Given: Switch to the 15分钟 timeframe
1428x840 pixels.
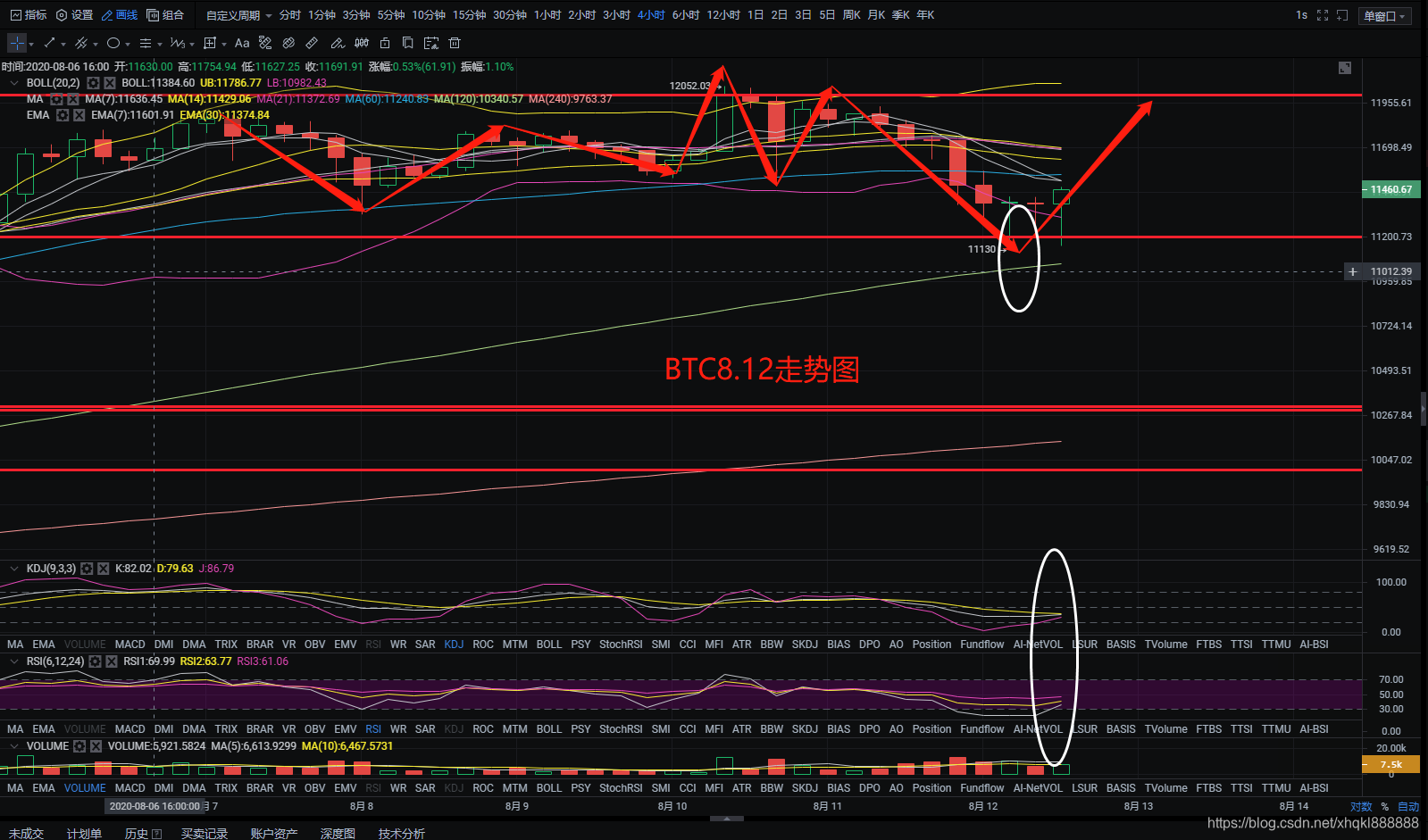Looking at the screenshot, I should click(x=469, y=15).
